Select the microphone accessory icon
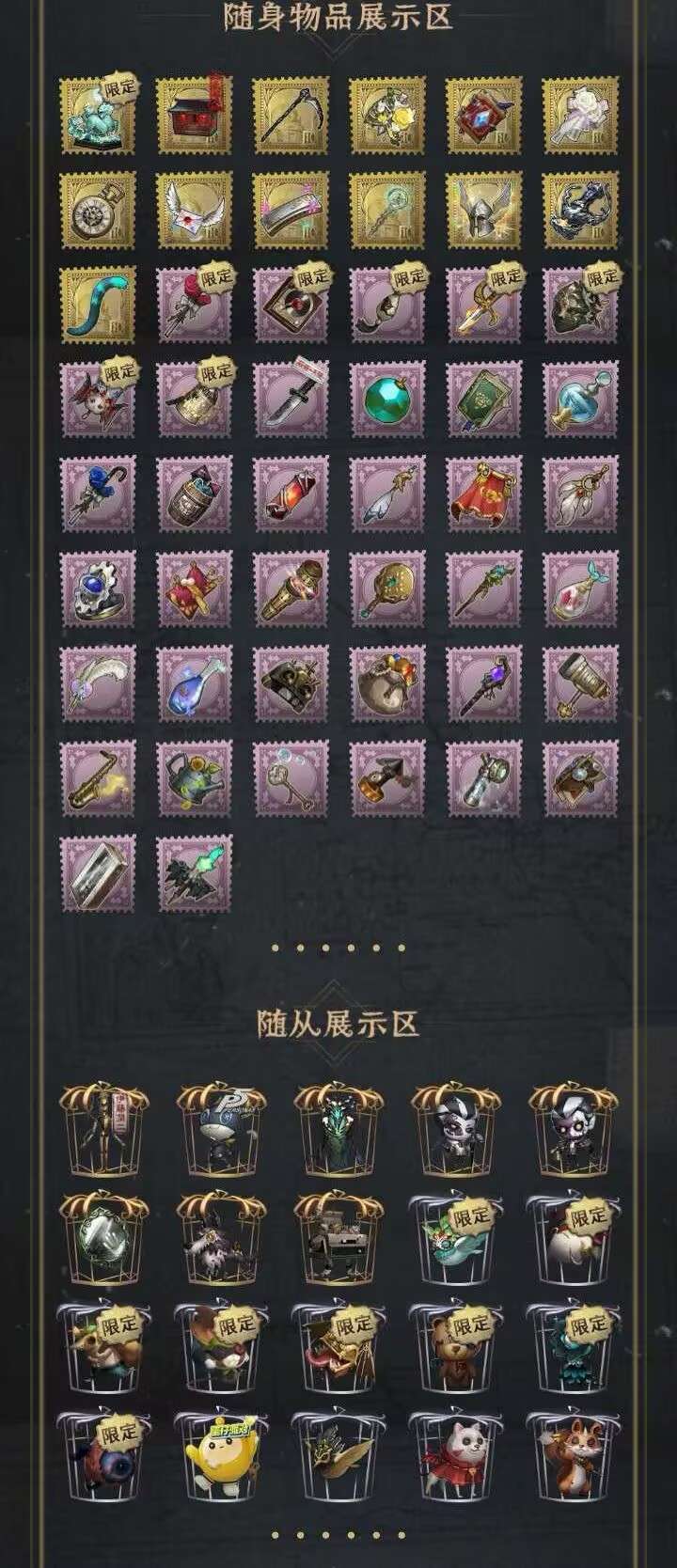Screen dimensions: 677x1568 (291, 588)
